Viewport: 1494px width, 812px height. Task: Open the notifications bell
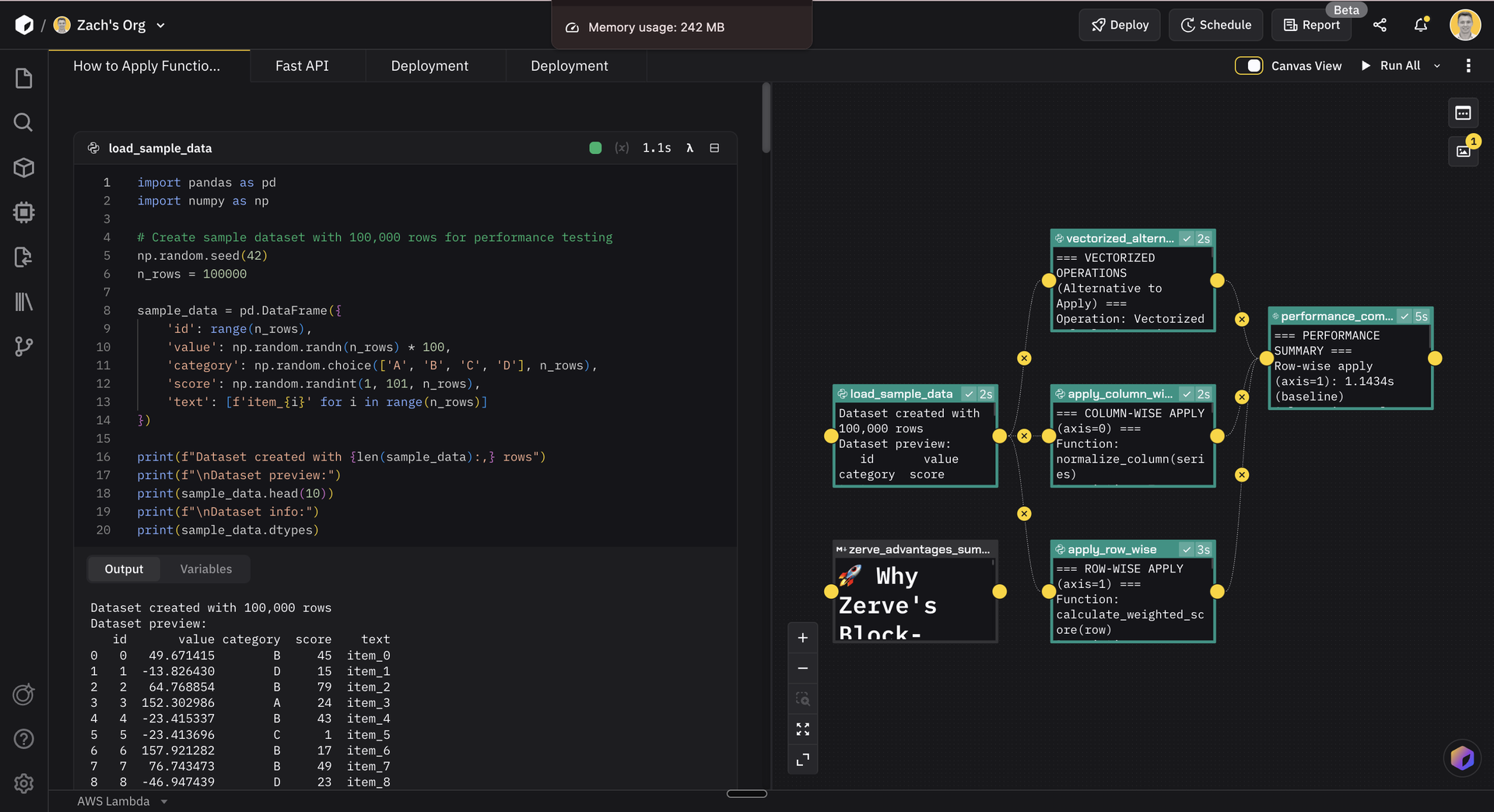click(x=1421, y=25)
